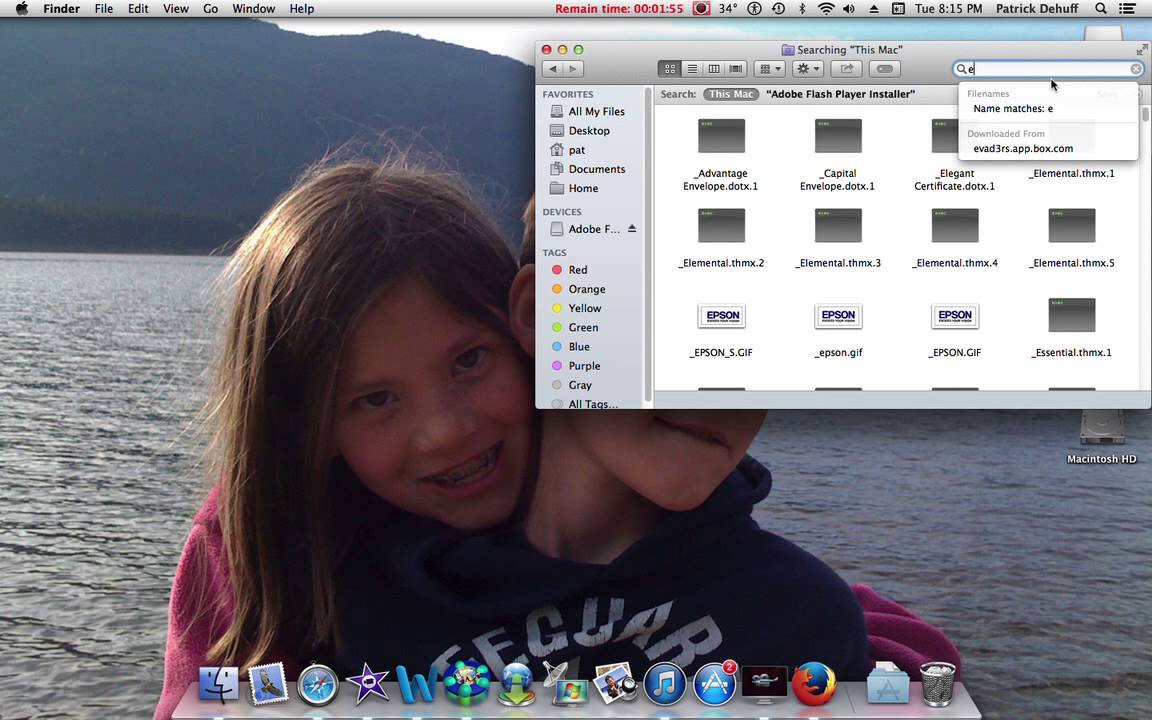The image size is (1152, 720).
Task: Open Desktop in Finder sidebar
Action: pyautogui.click(x=588, y=131)
